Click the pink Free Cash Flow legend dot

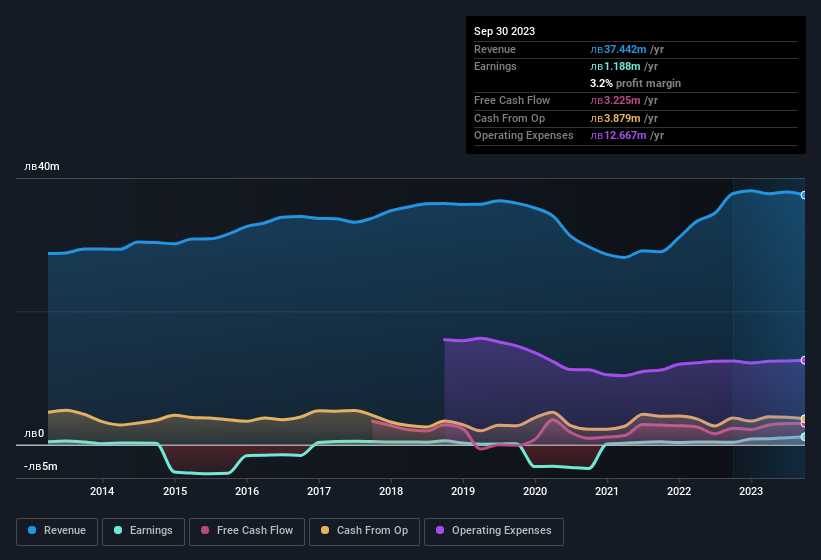tap(205, 530)
